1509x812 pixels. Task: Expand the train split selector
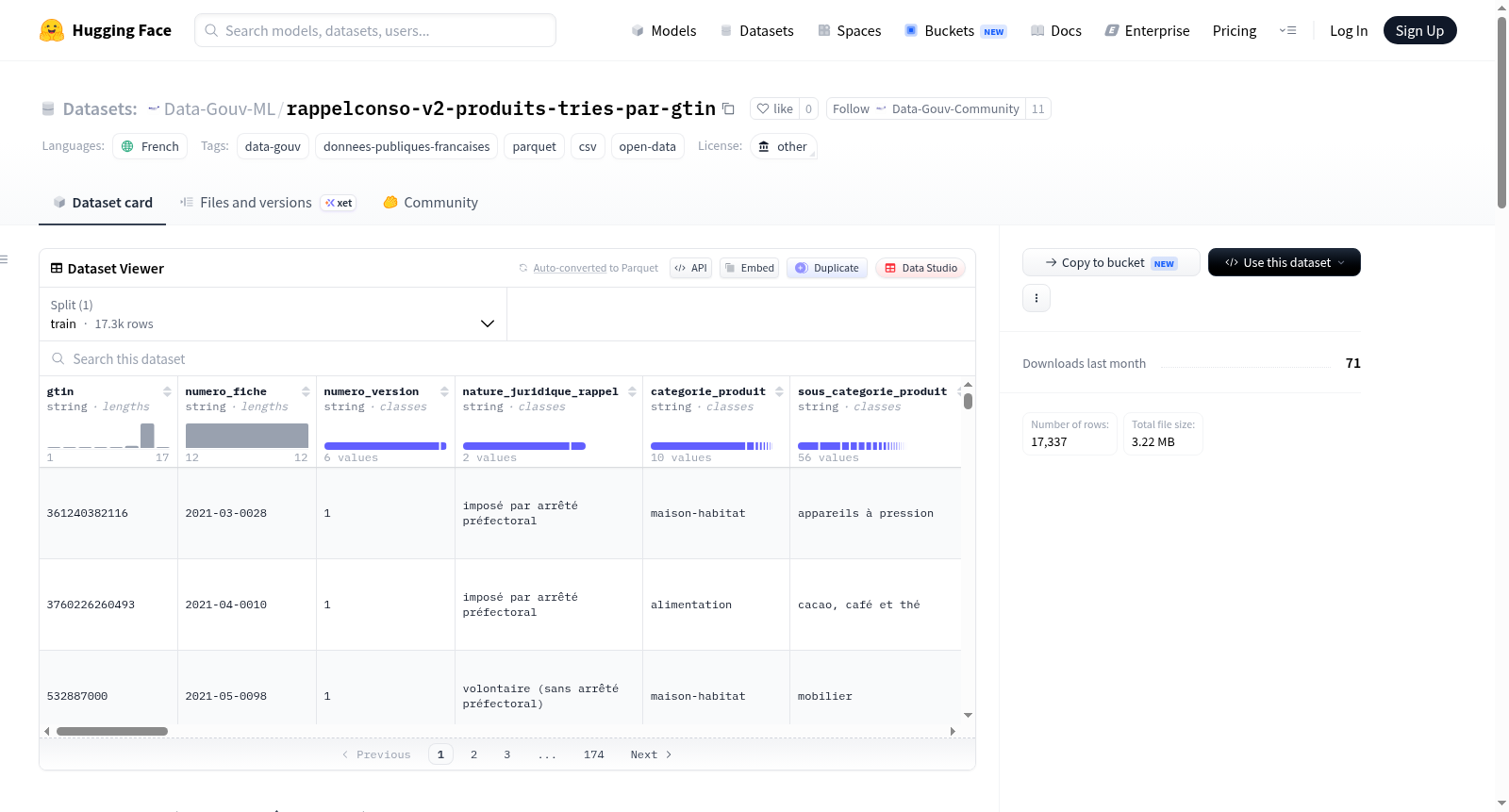tap(273, 314)
